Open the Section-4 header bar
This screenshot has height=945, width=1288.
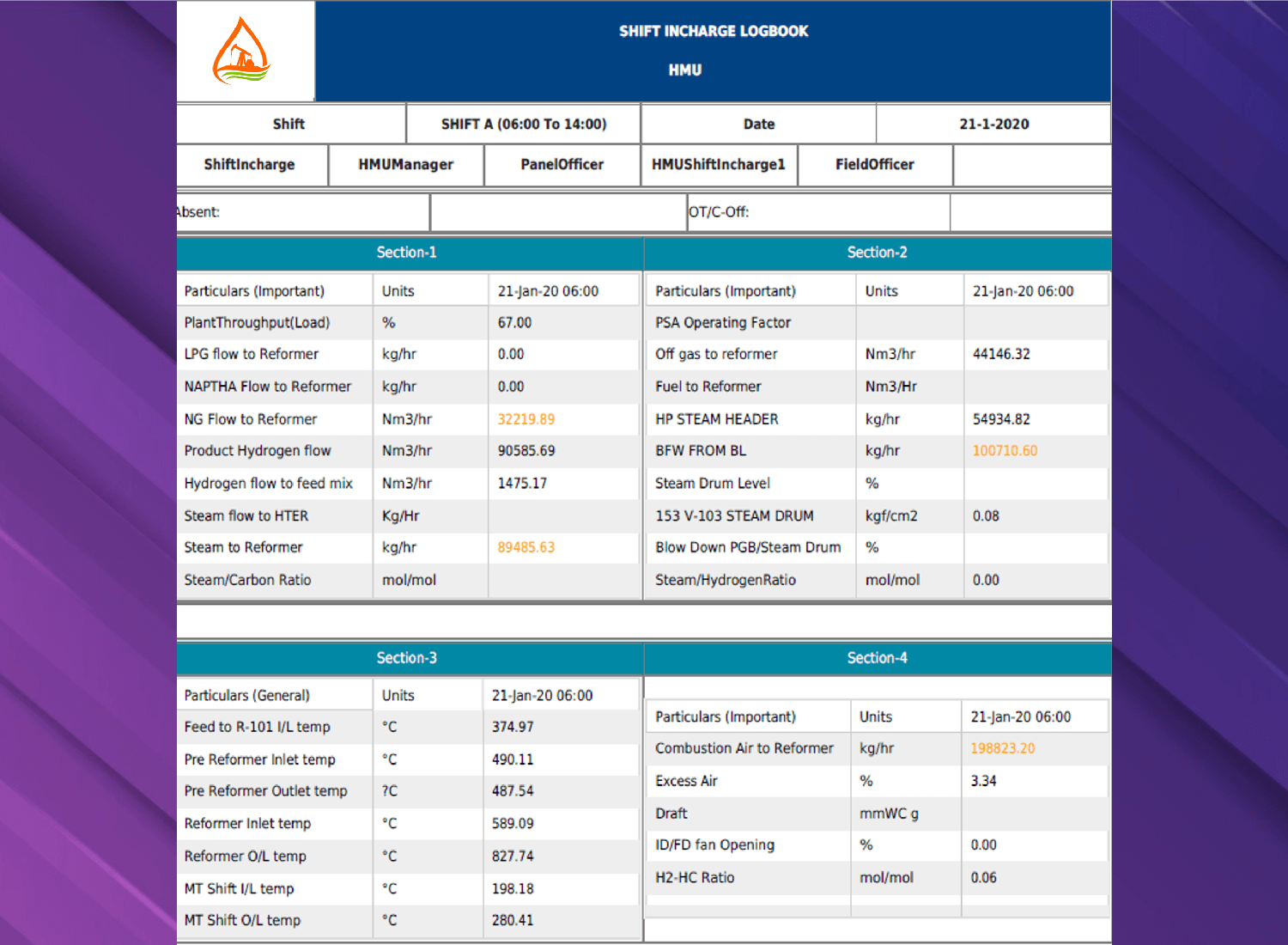(877, 658)
